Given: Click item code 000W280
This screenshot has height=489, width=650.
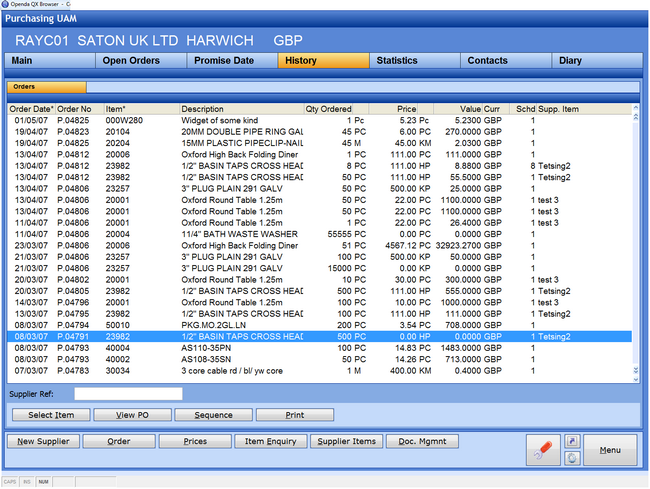Looking at the screenshot, I should [x=124, y=121].
